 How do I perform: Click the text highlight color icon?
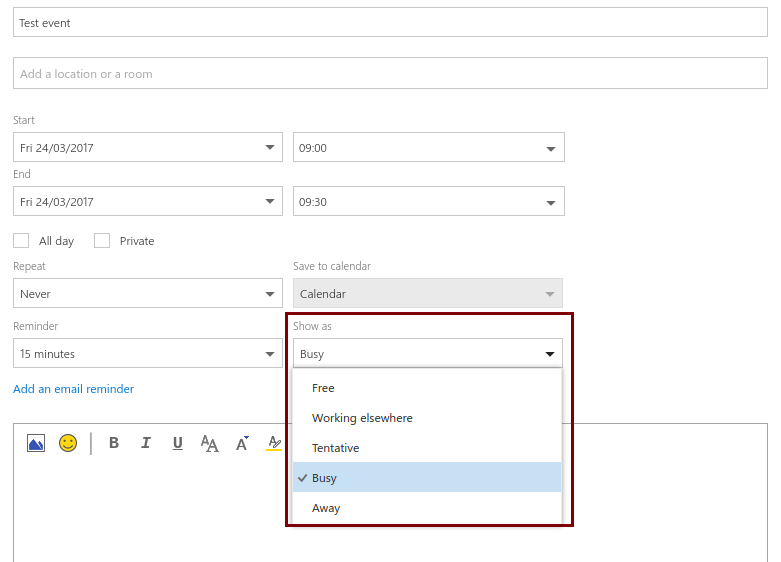point(273,443)
